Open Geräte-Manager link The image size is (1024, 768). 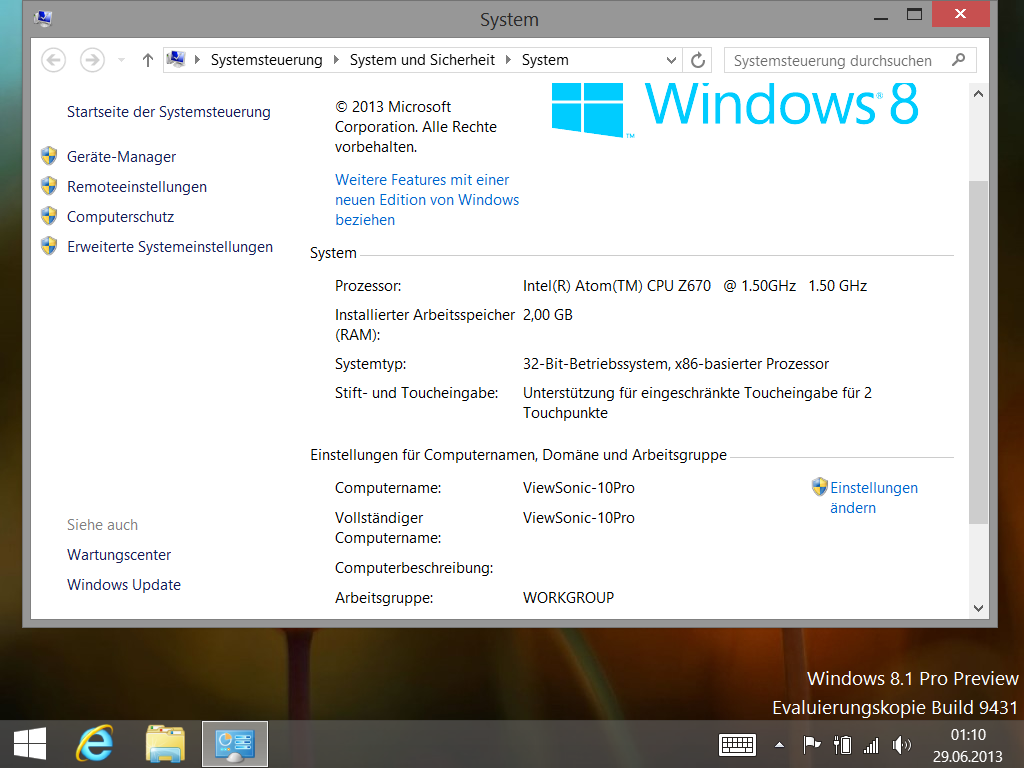[121, 157]
